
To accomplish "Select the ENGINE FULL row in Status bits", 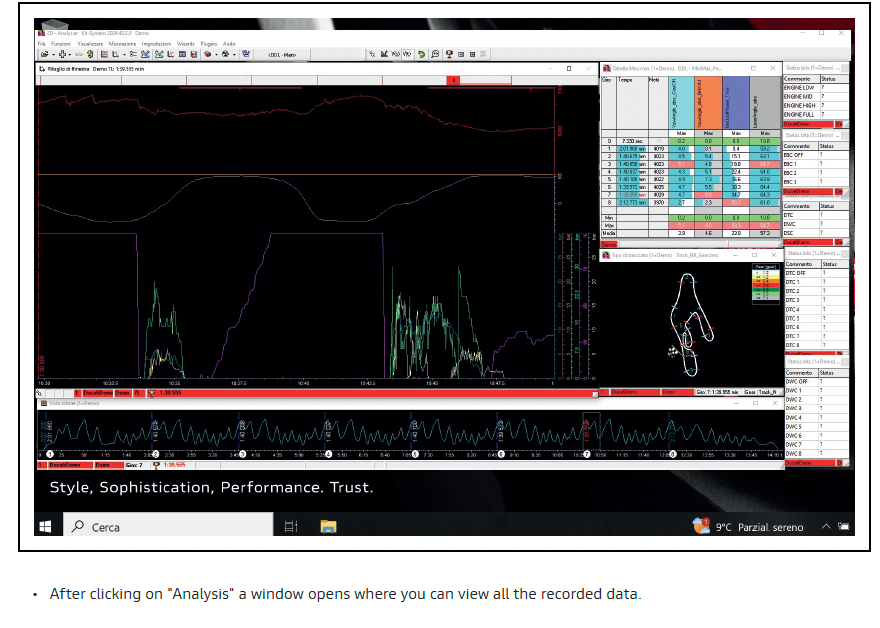I will coord(815,114).
